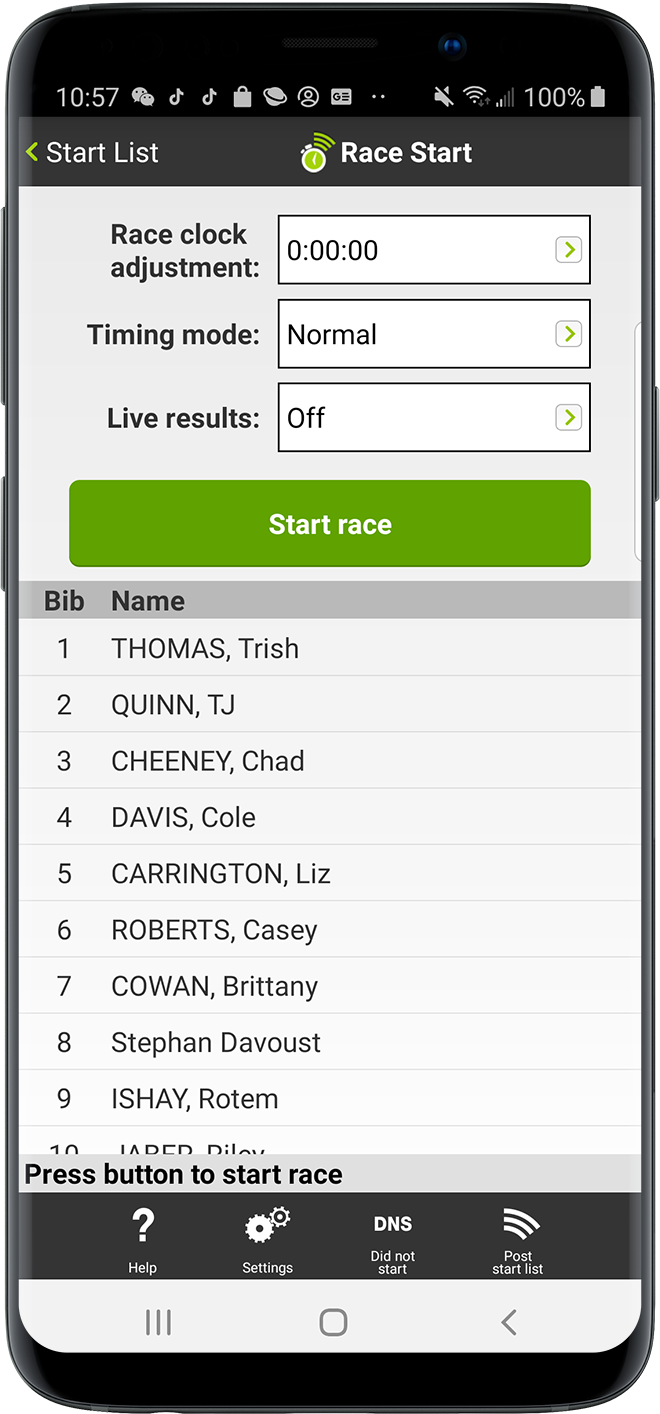Open the Live results dropdown arrow
The height and width of the screenshot is (1414, 660).
click(x=568, y=418)
